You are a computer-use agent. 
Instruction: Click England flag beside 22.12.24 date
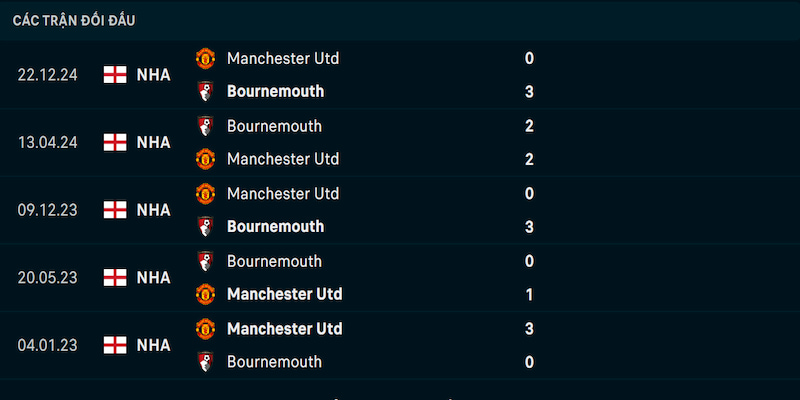pos(115,74)
